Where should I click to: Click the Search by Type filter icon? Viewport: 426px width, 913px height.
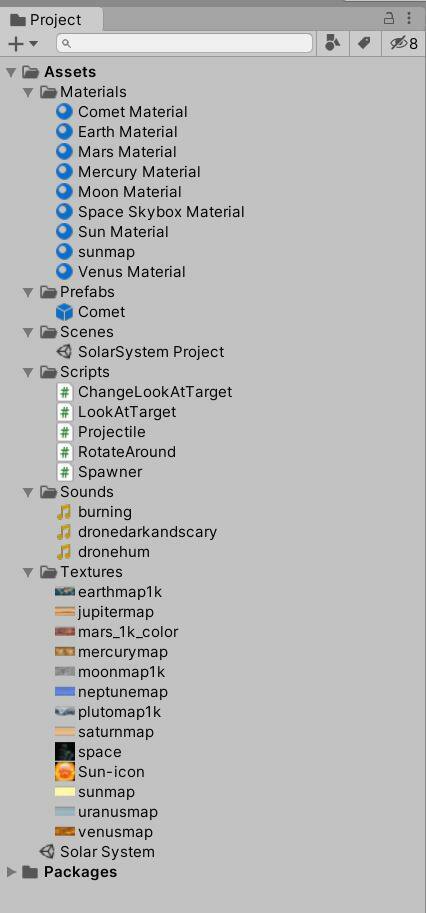click(x=332, y=43)
